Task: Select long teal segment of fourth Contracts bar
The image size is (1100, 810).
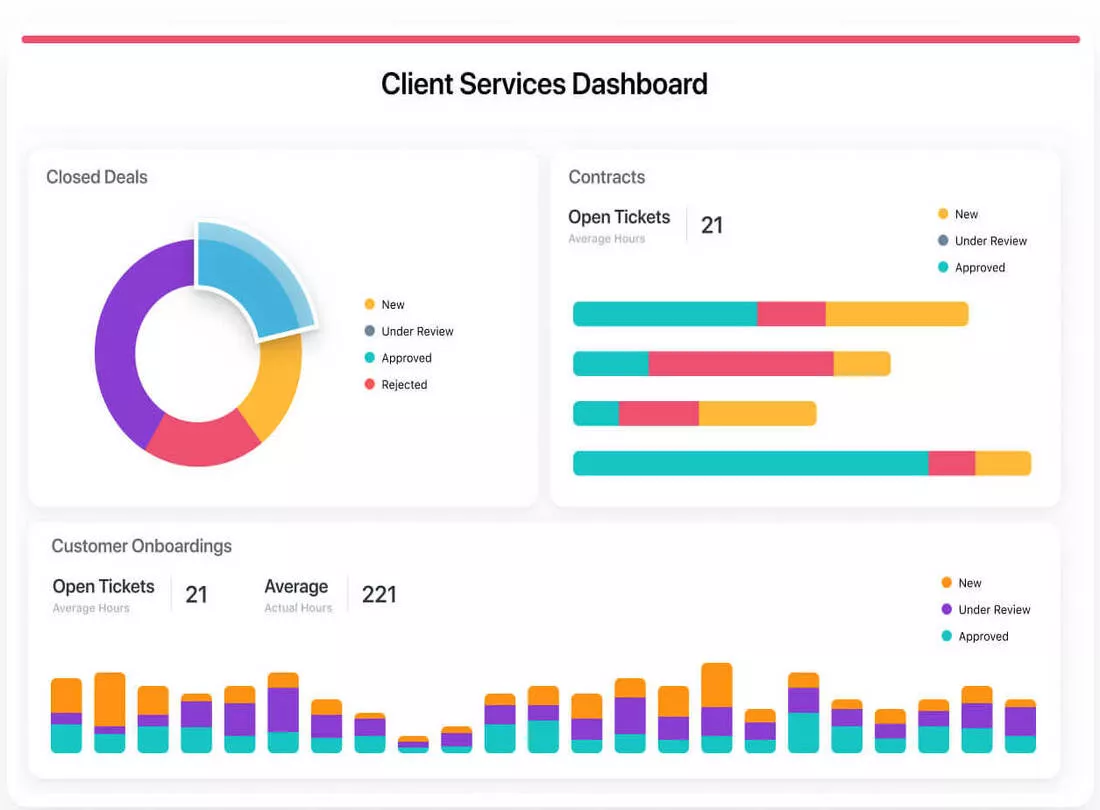Action: [751, 463]
